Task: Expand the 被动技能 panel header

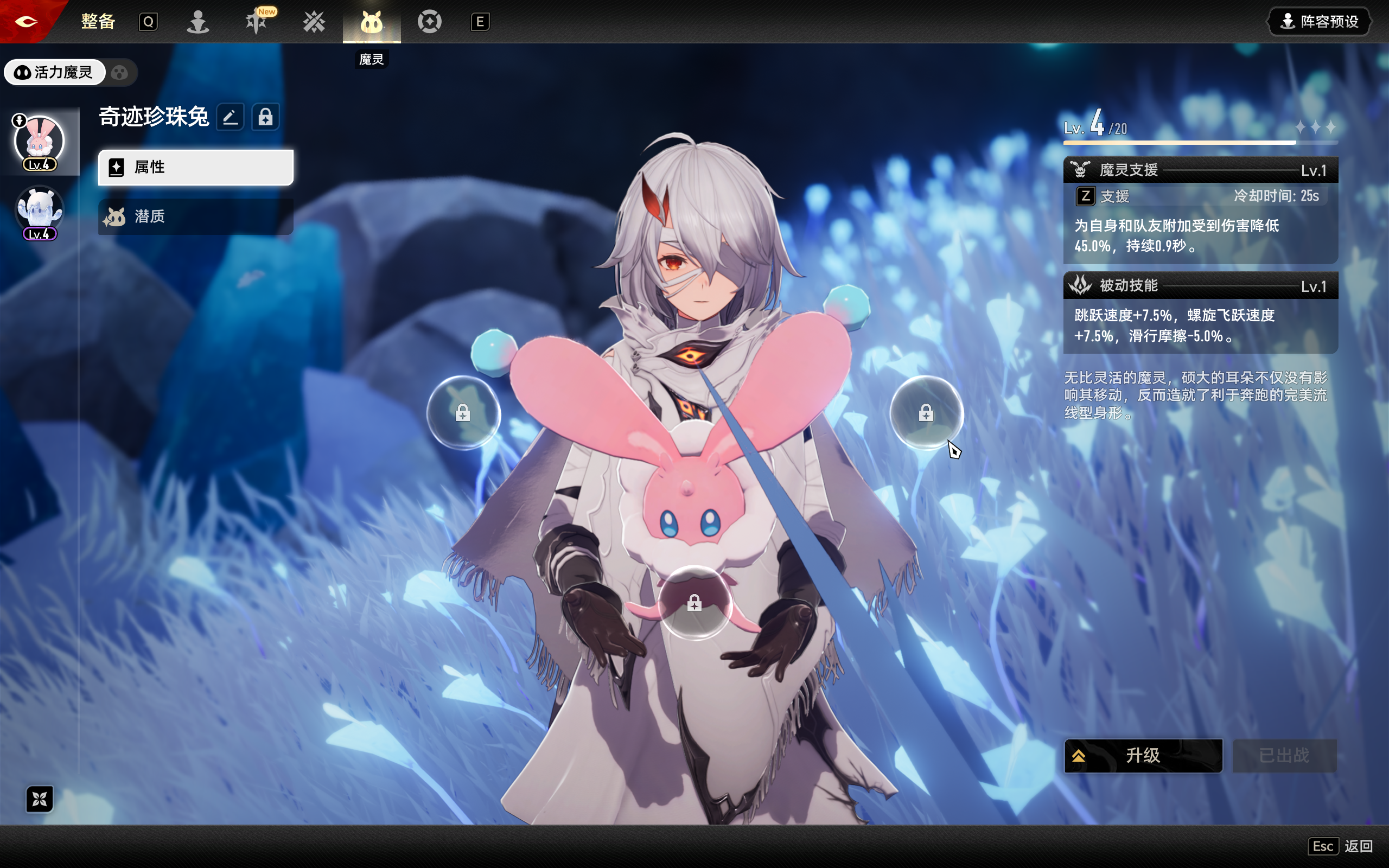Action: coord(1200,285)
